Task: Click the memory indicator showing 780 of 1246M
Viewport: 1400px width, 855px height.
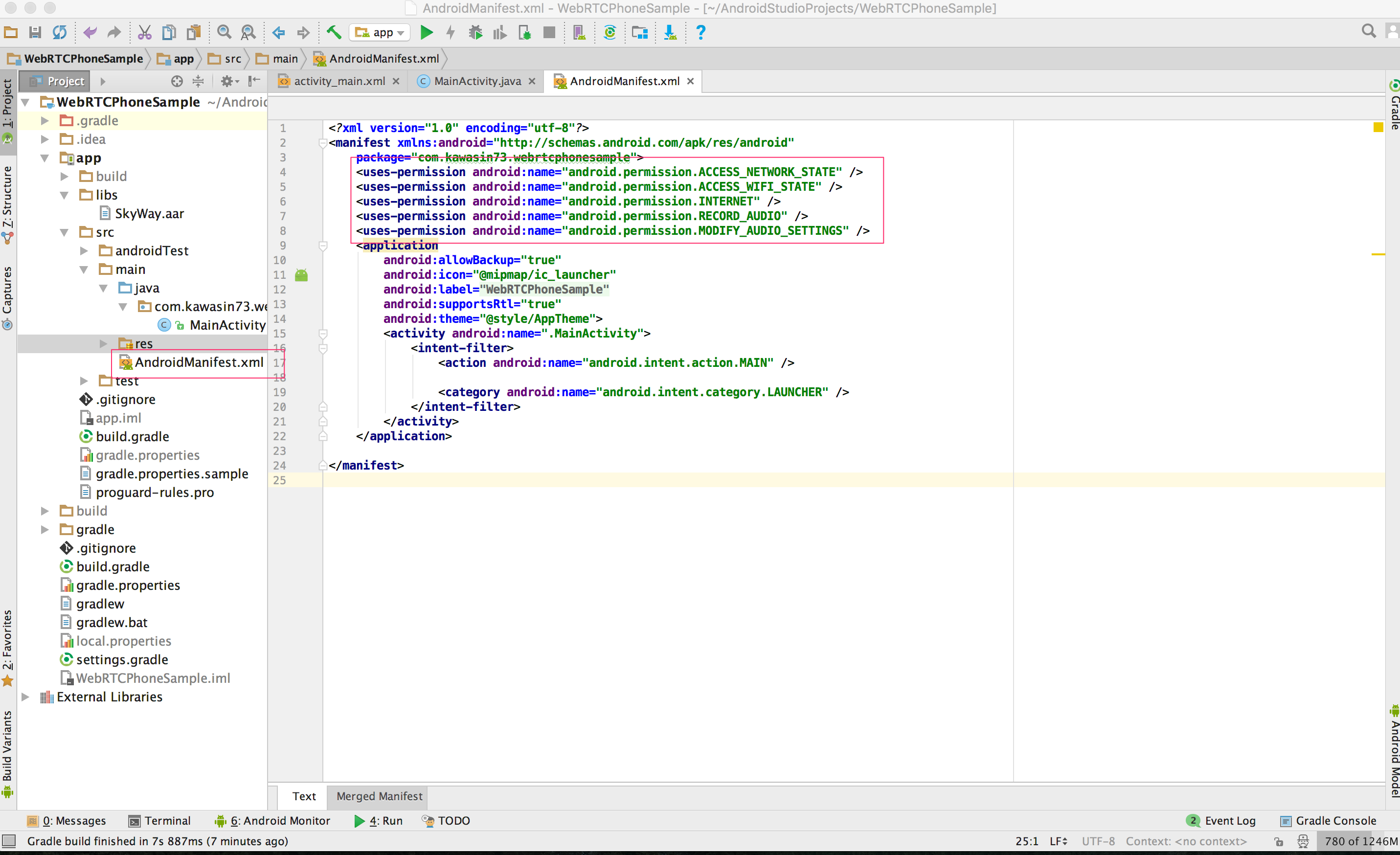Action: click(x=1358, y=841)
